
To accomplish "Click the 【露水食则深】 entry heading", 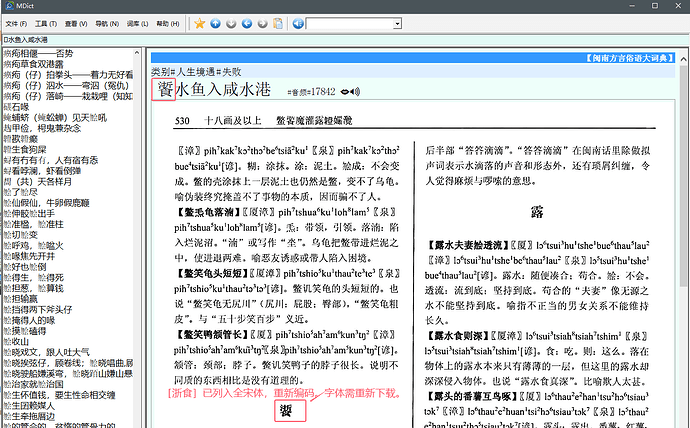I will point(457,337).
